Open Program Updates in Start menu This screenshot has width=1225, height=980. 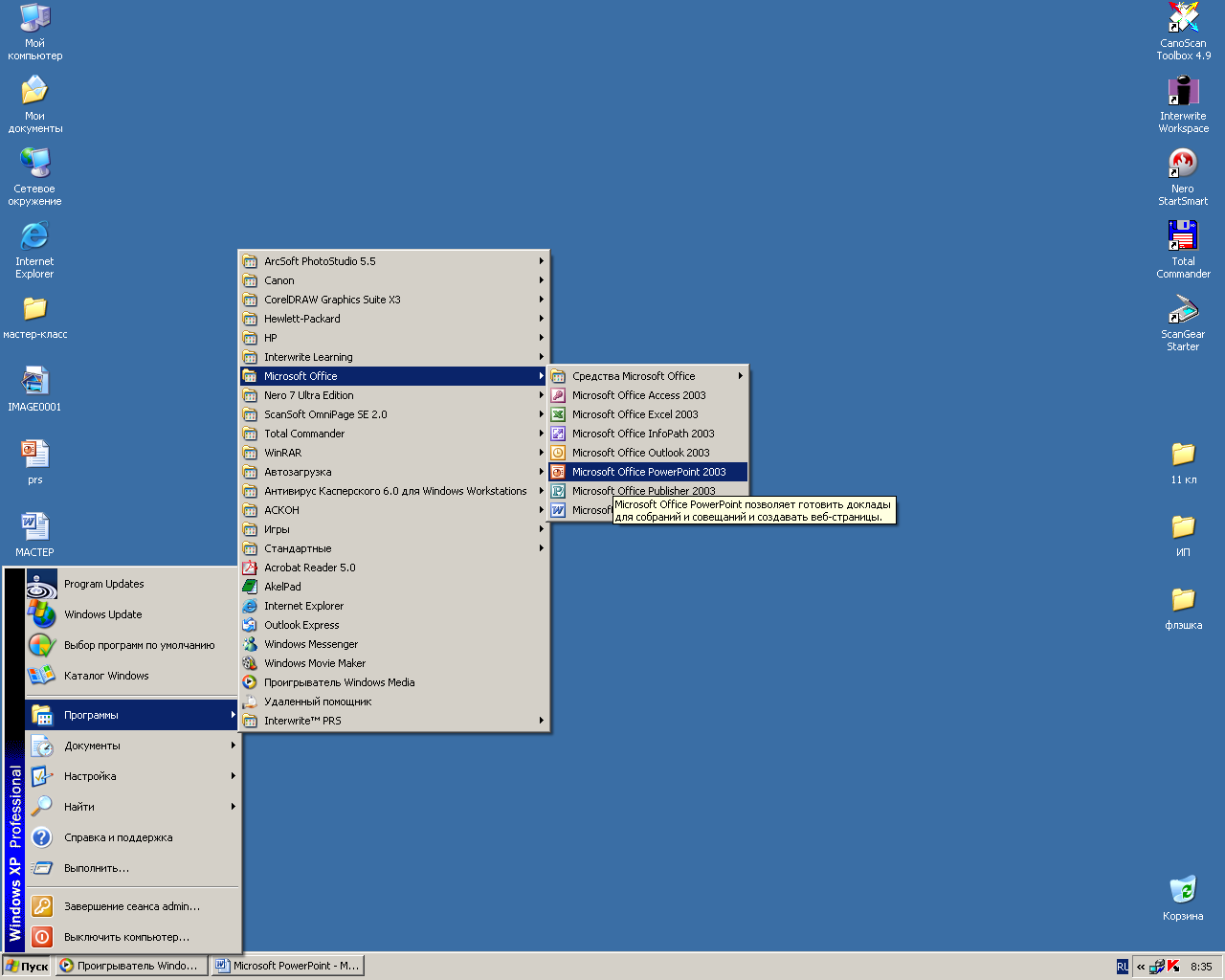[x=132, y=584]
